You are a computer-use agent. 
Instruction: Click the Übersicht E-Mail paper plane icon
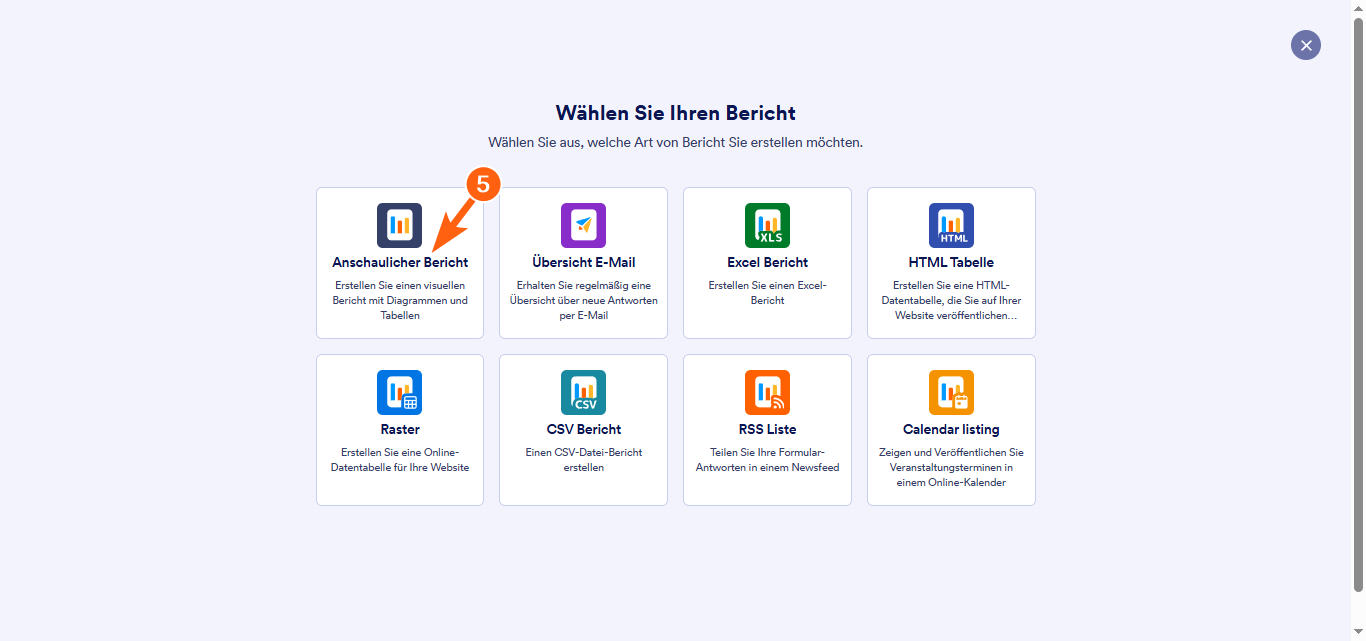[x=583, y=225]
